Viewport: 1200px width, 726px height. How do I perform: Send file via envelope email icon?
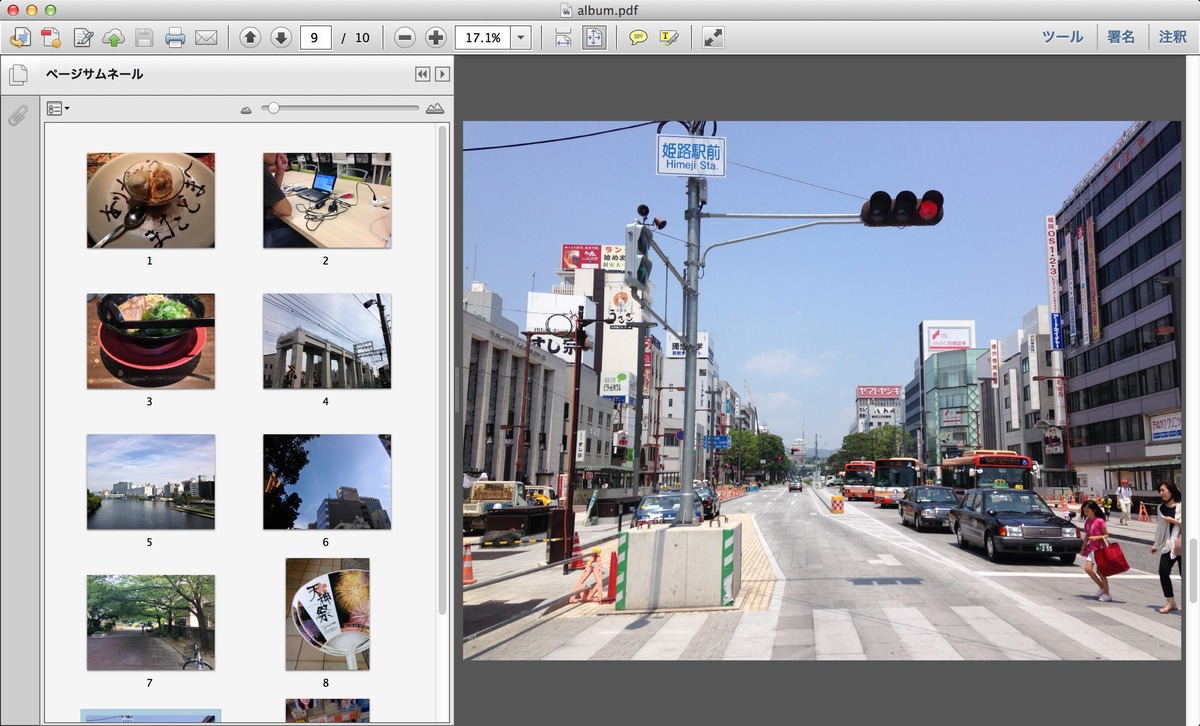(x=206, y=38)
